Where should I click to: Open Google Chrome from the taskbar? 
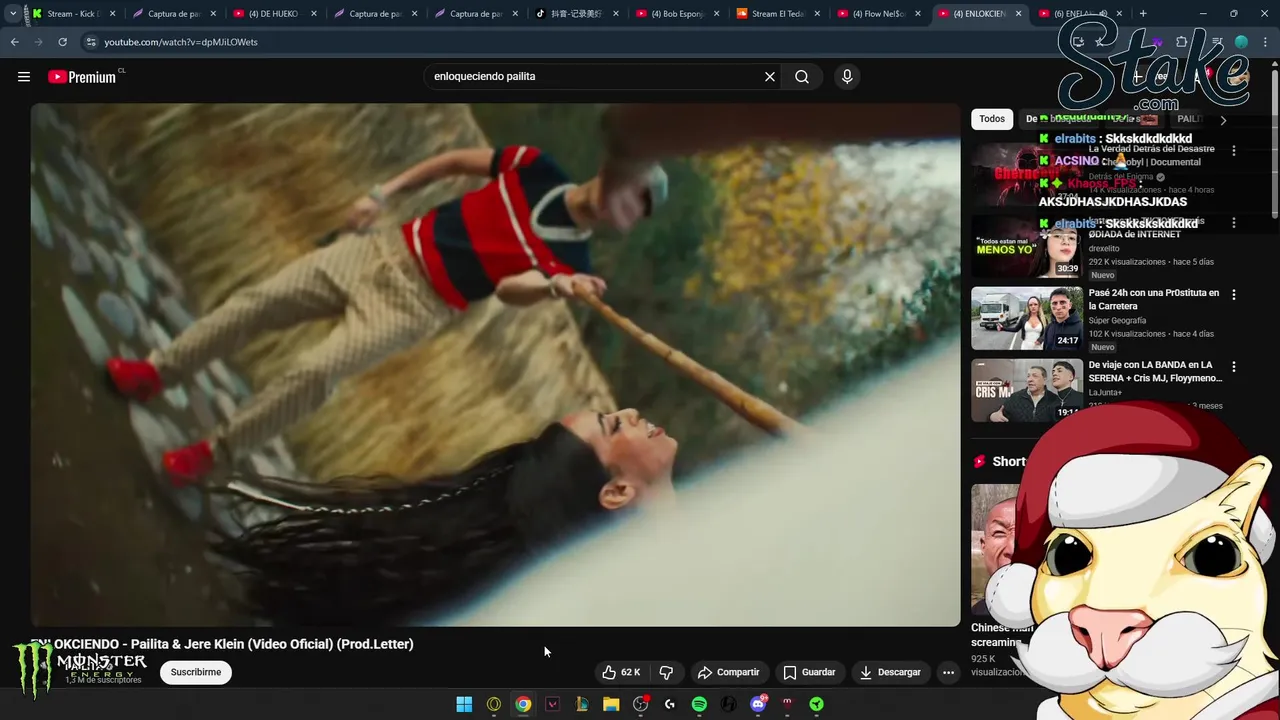click(x=523, y=705)
